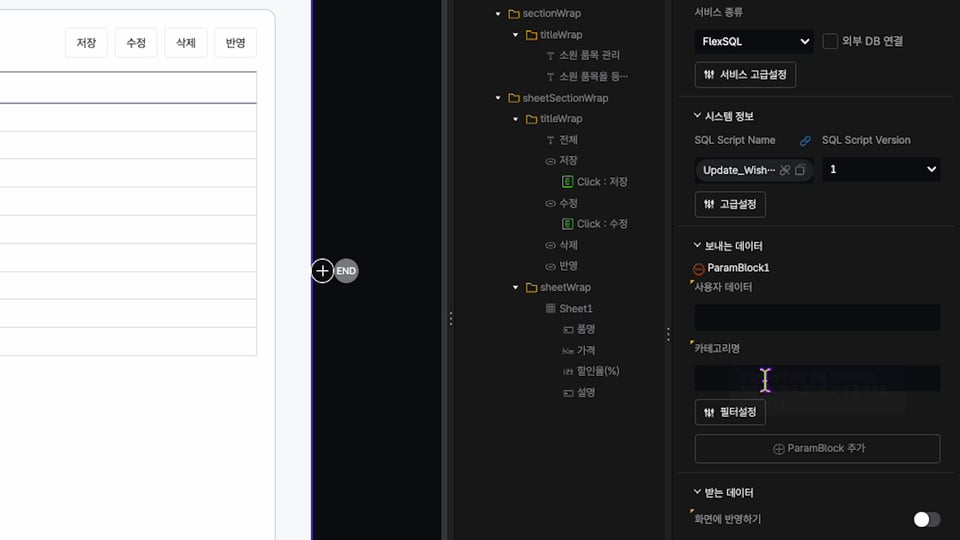
Task: Enable the 외부 DB 연결 checkbox
Action: (x=830, y=42)
